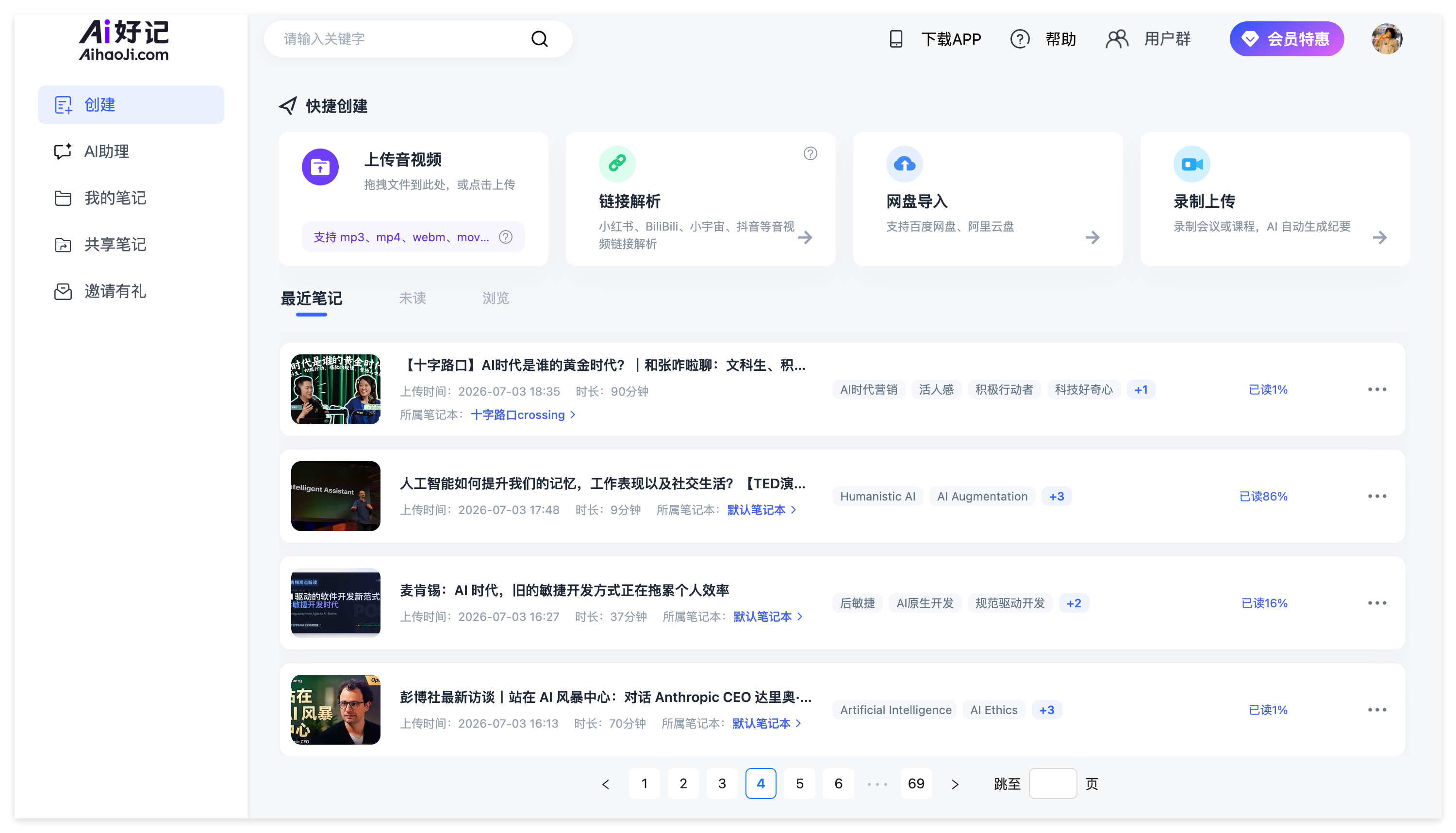The height and width of the screenshot is (833, 1456).
Task: Click the arrow in the 网盘导入 card
Action: tap(1092, 237)
